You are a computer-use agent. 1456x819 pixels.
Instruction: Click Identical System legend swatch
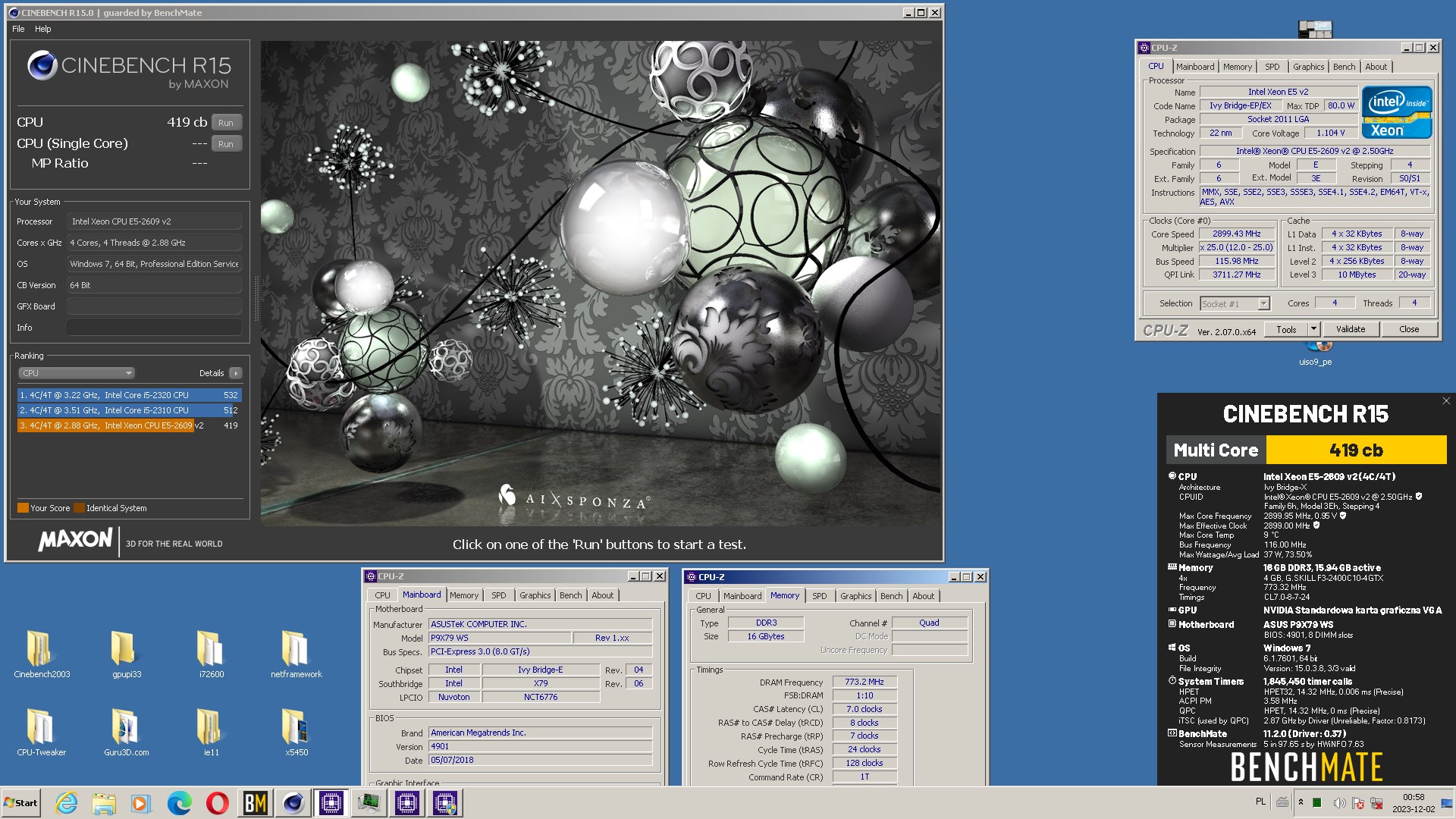(x=79, y=508)
